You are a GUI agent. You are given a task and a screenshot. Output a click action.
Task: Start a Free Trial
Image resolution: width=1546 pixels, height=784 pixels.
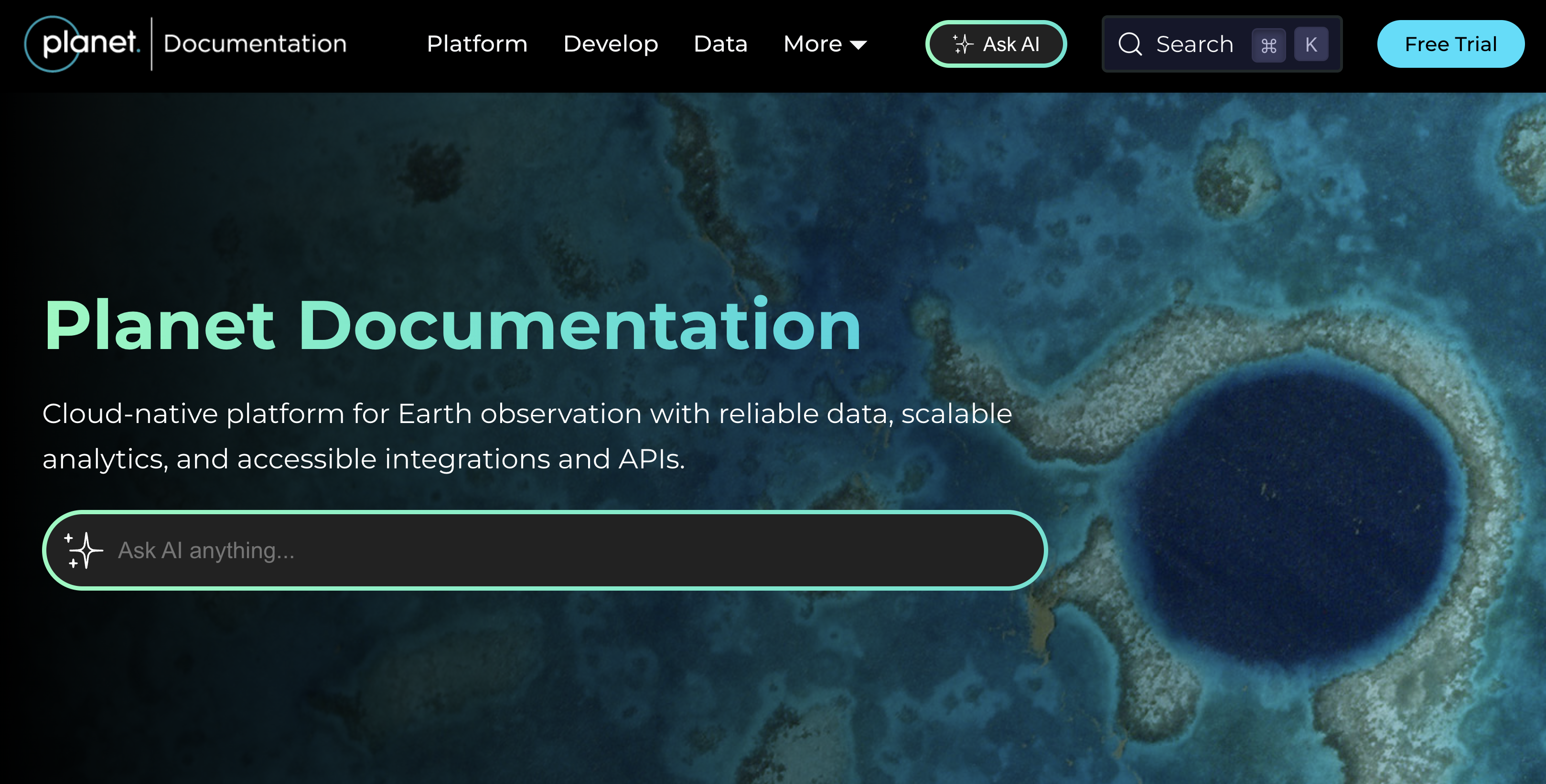pos(1450,44)
